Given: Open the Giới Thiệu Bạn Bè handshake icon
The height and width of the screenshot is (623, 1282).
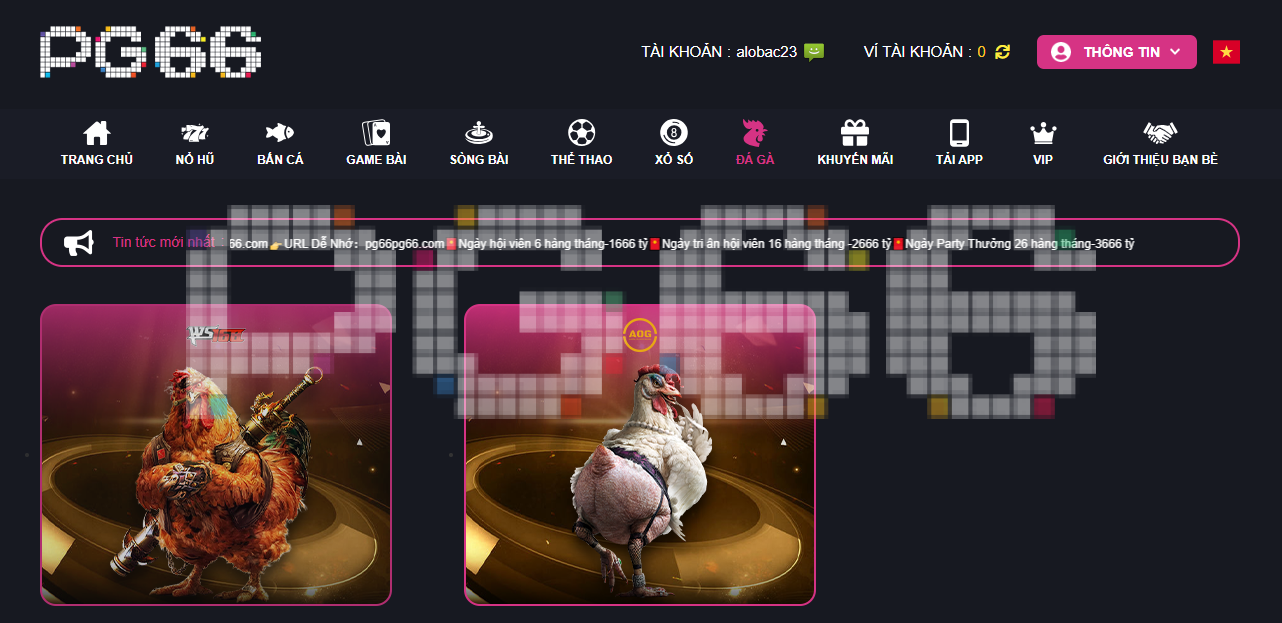Looking at the screenshot, I should click(x=1160, y=133).
